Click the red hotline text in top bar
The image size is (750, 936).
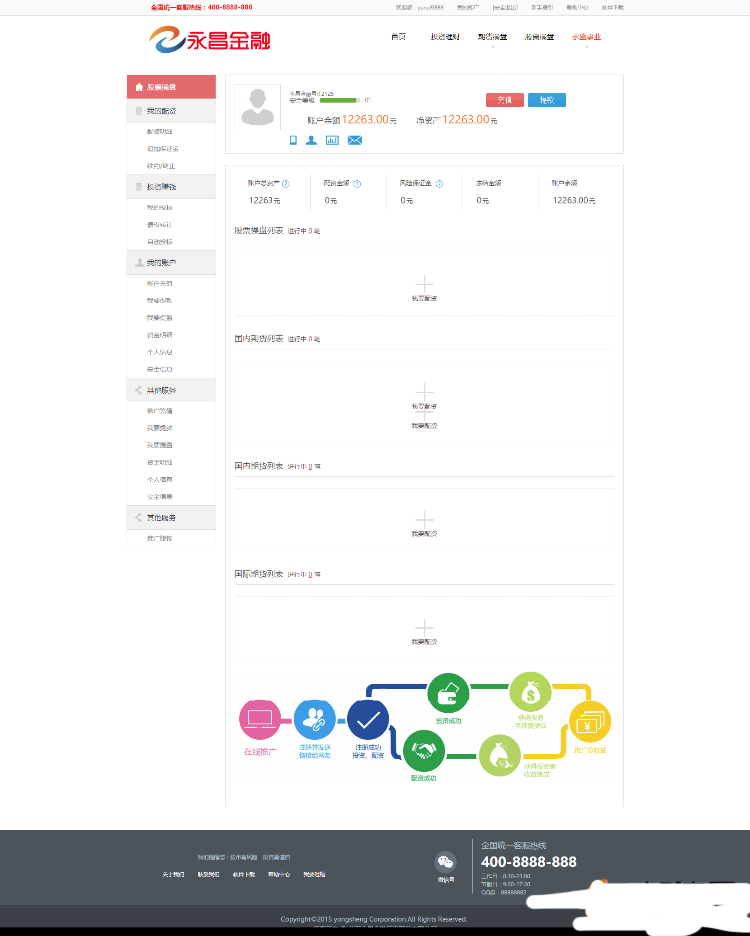(x=201, y=7)
